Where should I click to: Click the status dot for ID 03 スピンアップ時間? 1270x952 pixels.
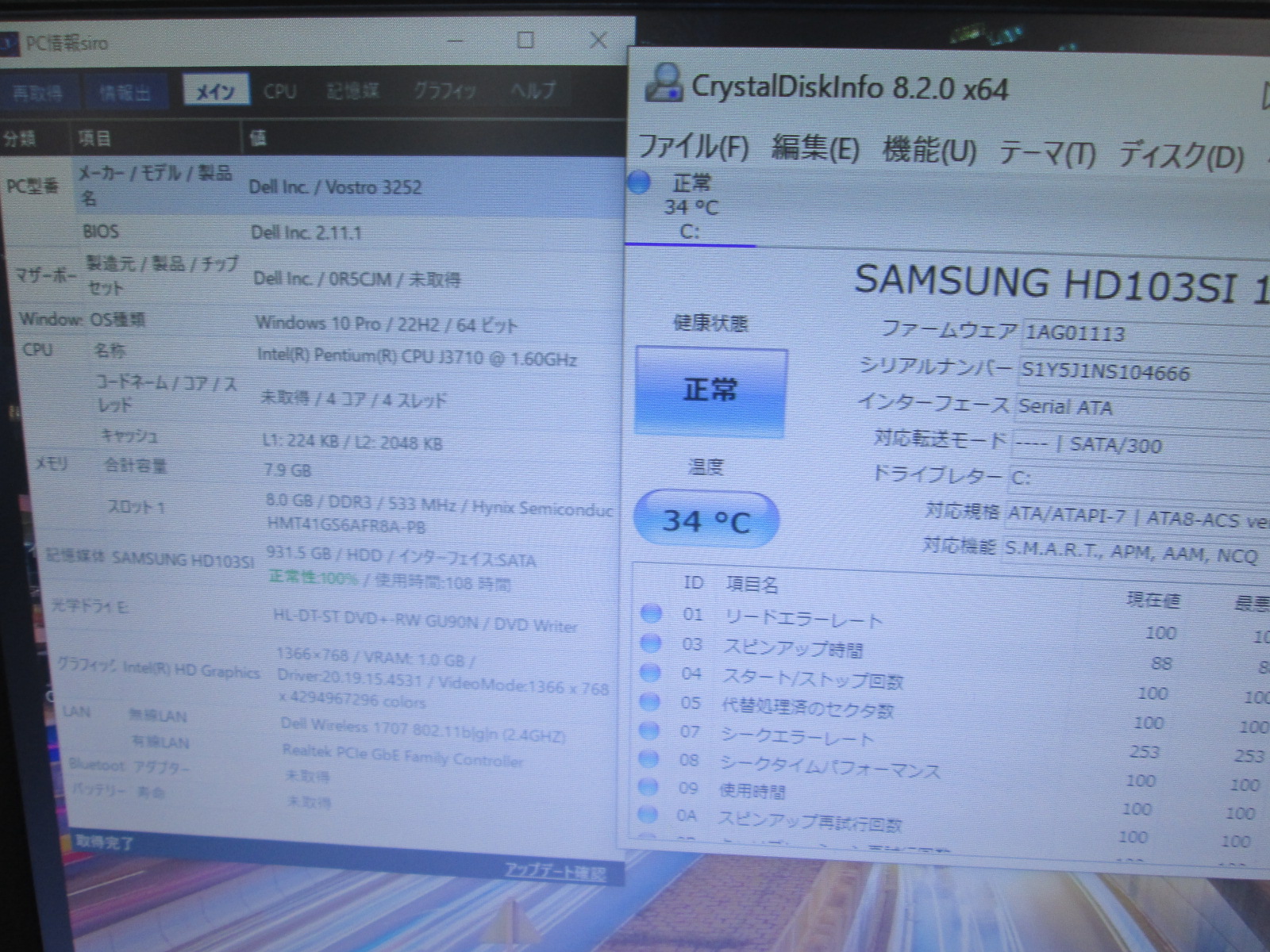650,642
